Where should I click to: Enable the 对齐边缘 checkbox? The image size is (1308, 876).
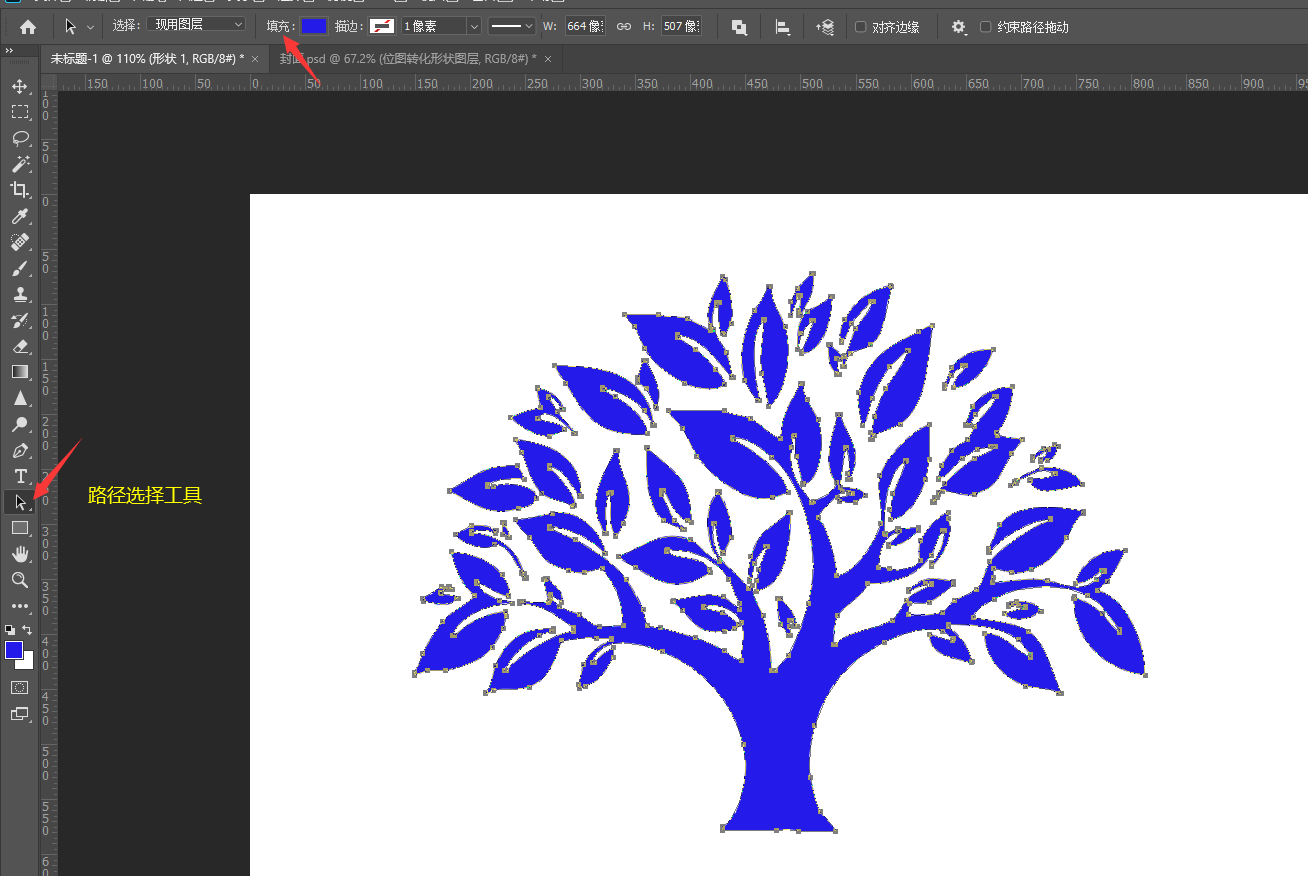(x=861, y=27)
